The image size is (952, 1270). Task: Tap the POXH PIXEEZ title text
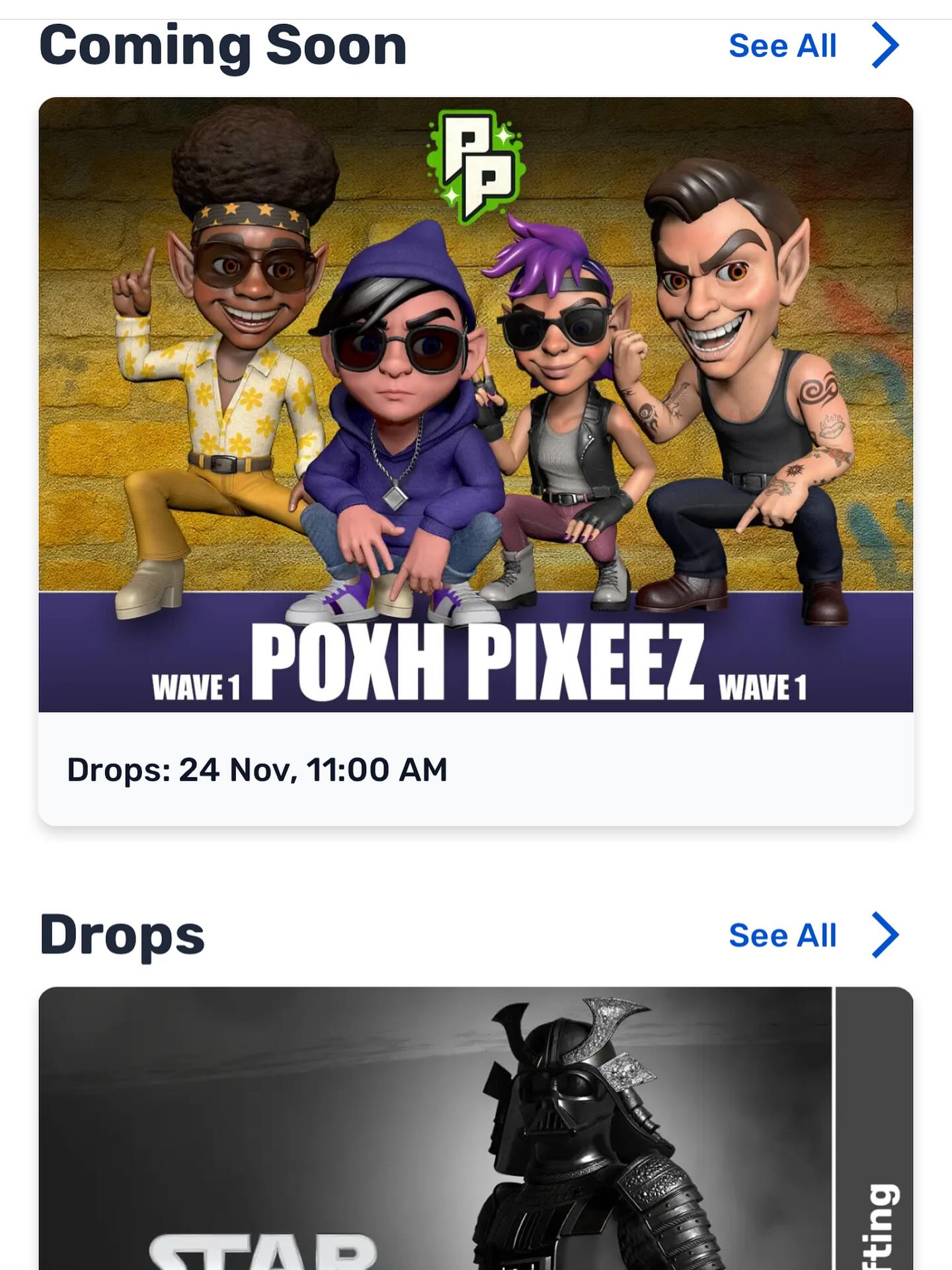pos(477,661)
